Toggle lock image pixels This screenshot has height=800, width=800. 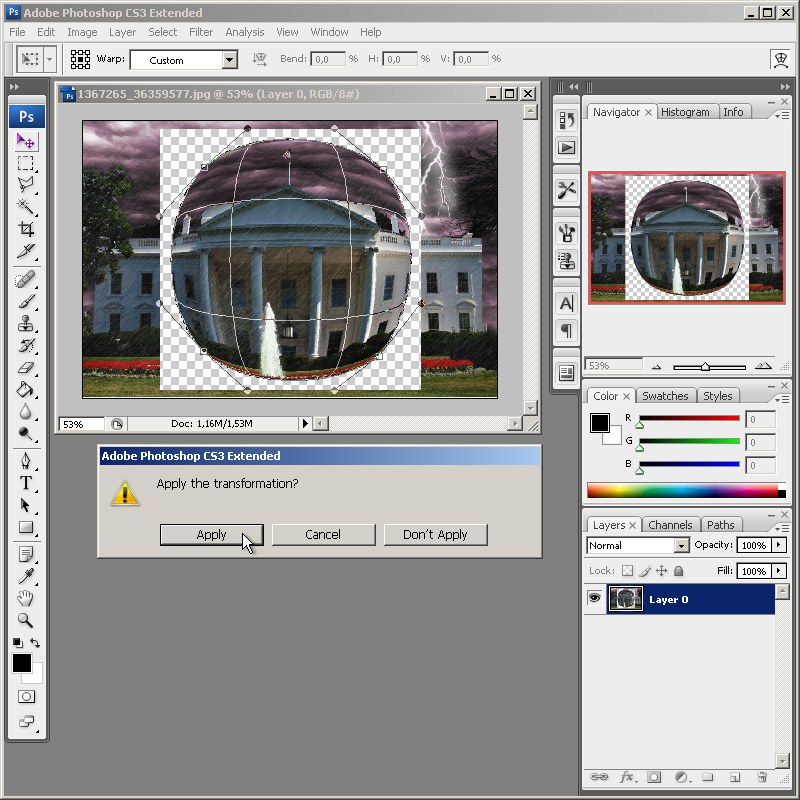point(645,571)
